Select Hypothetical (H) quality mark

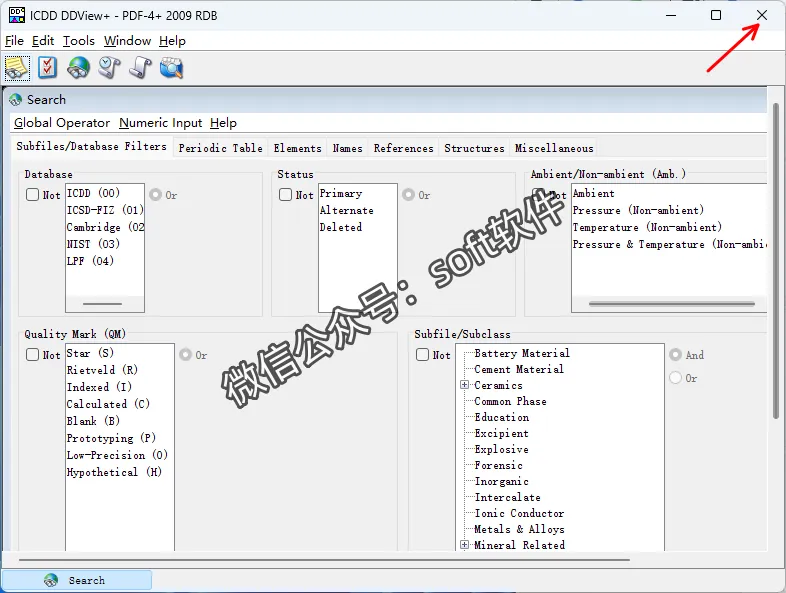[x=114, y=472]
